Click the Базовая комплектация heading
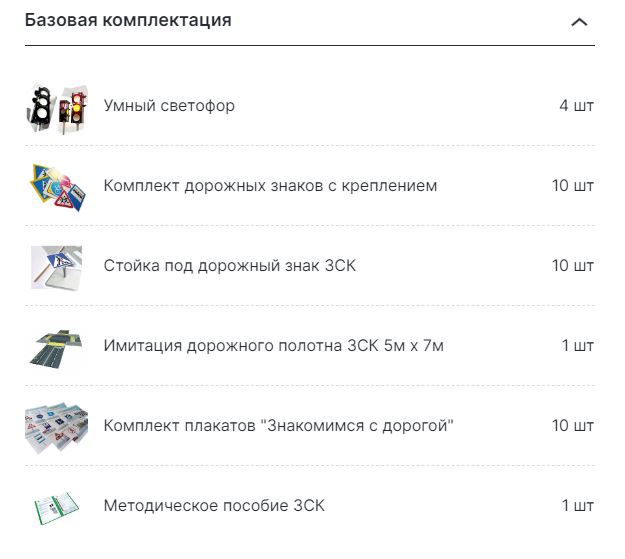 coord(128,20)
